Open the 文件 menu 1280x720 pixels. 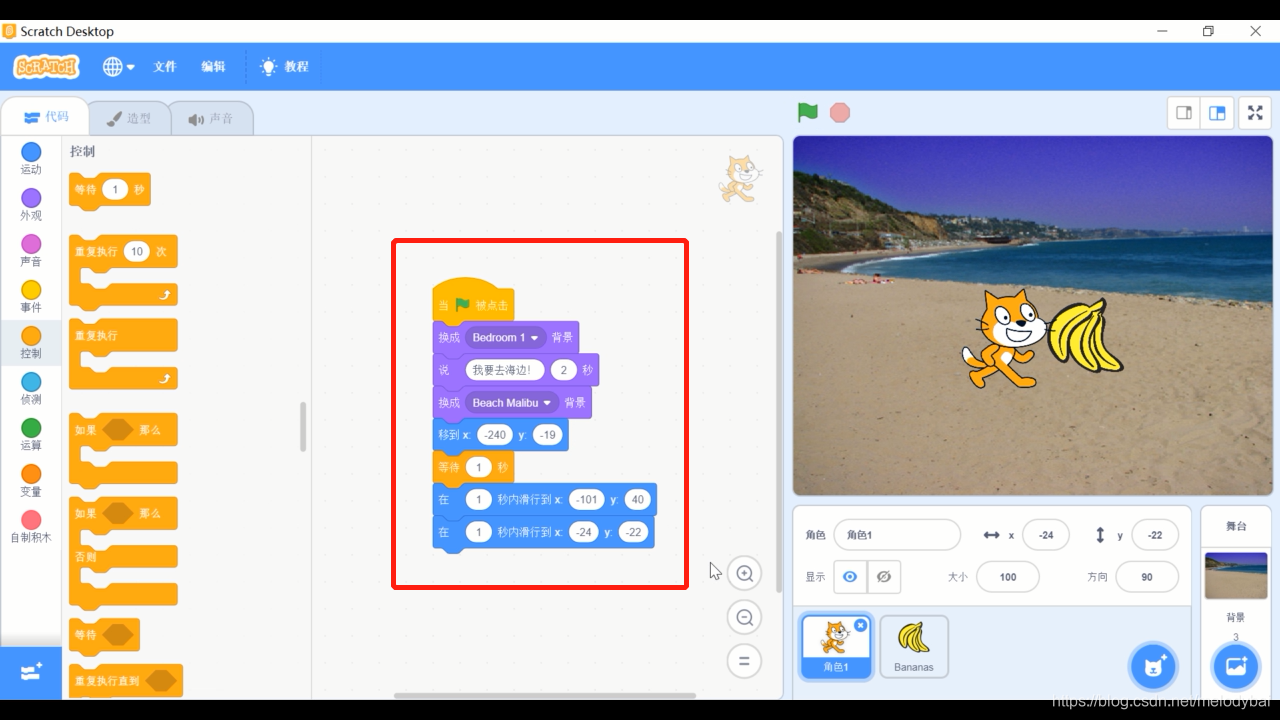coord(164,67)
